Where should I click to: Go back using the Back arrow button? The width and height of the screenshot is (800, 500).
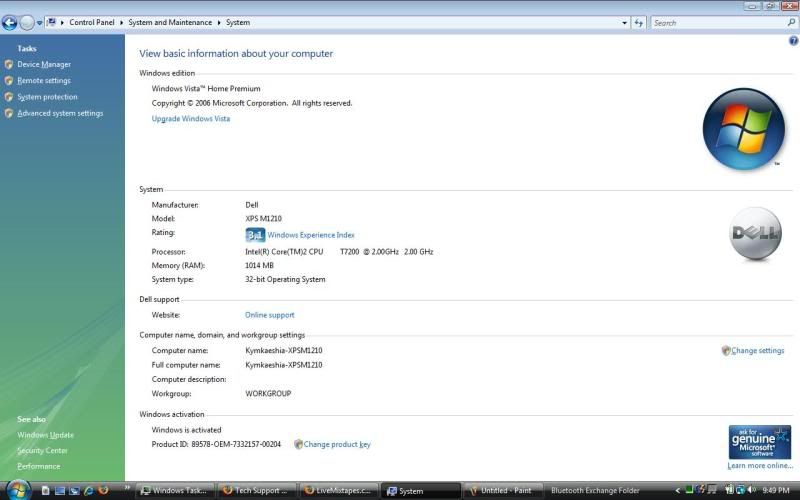click(x=9, y=22)
